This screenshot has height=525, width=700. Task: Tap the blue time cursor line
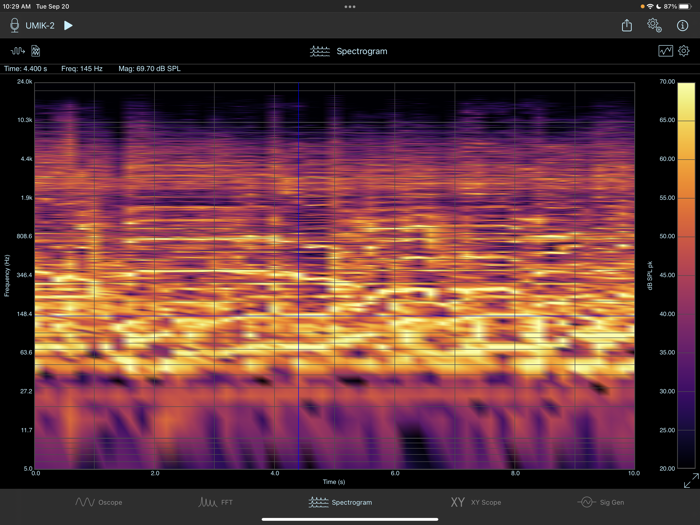[299, 275]
